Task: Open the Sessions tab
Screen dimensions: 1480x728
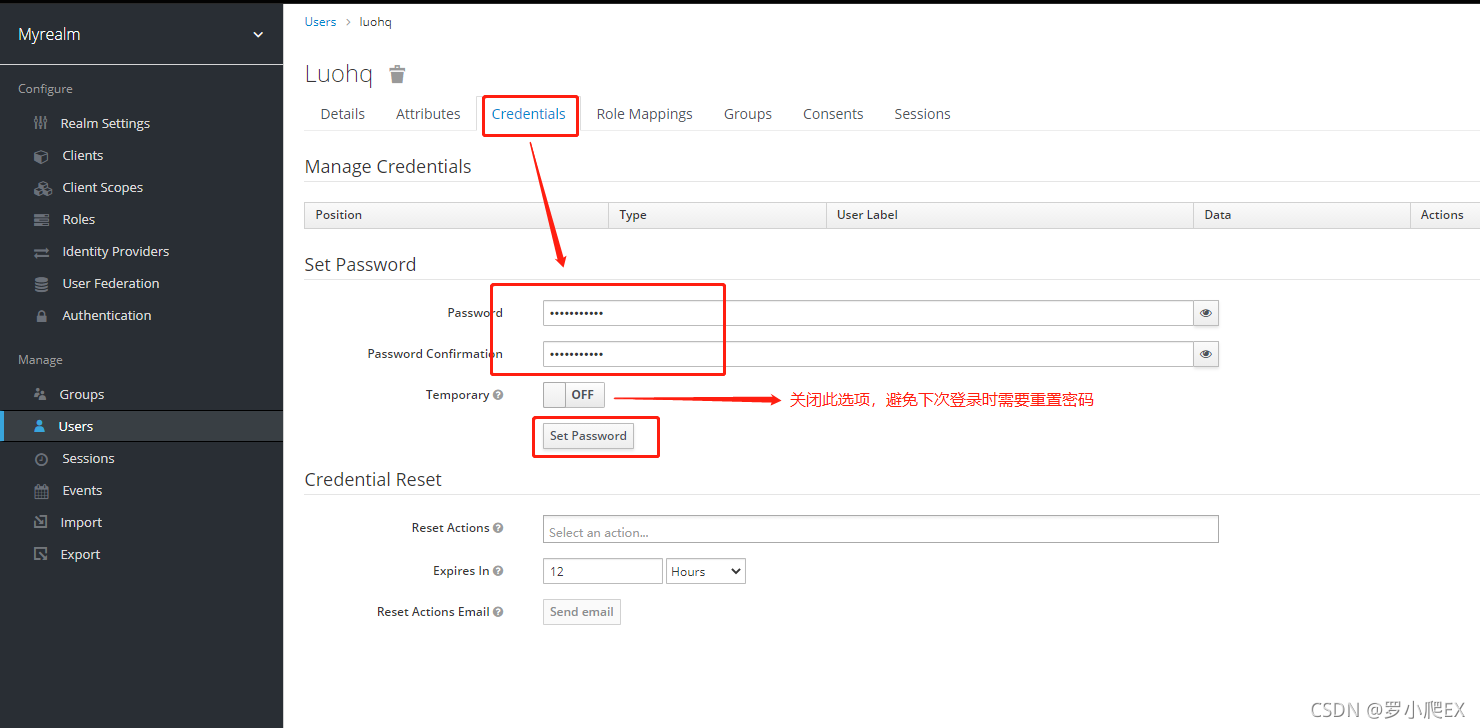Action: click(922, 114)
